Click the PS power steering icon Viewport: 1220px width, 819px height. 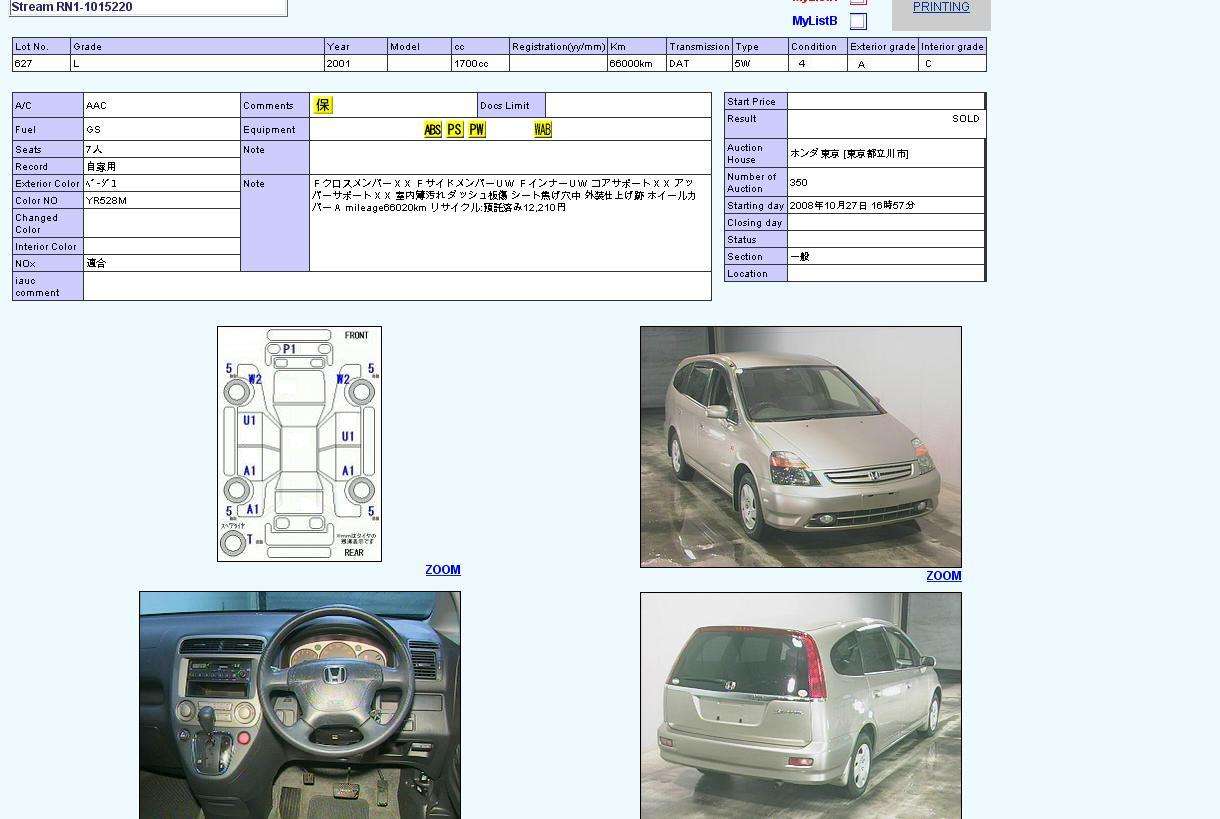(455, 130)
